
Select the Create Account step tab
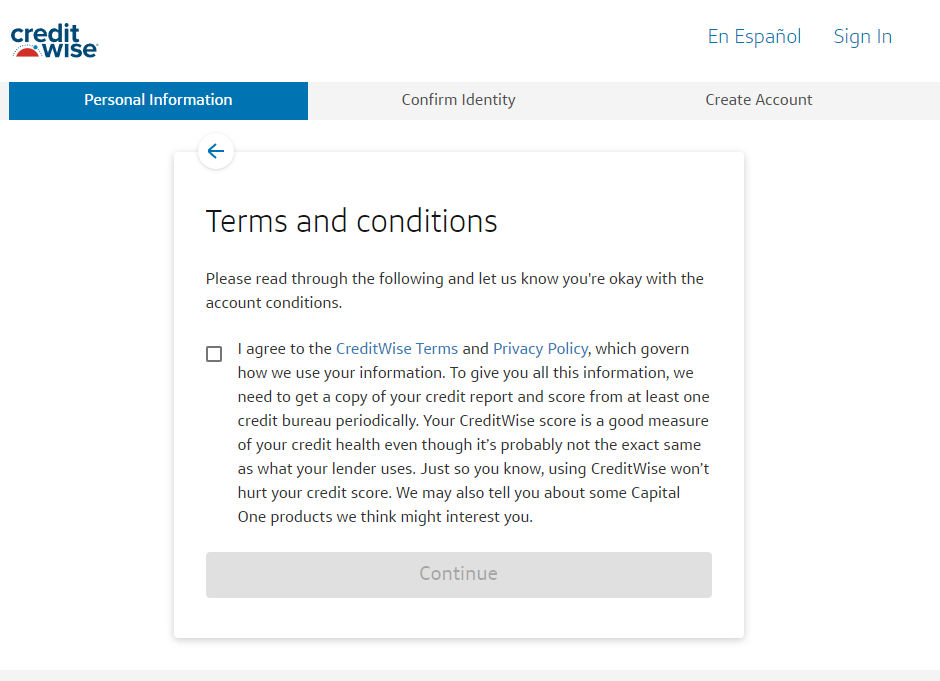click(x=758, y=100)
